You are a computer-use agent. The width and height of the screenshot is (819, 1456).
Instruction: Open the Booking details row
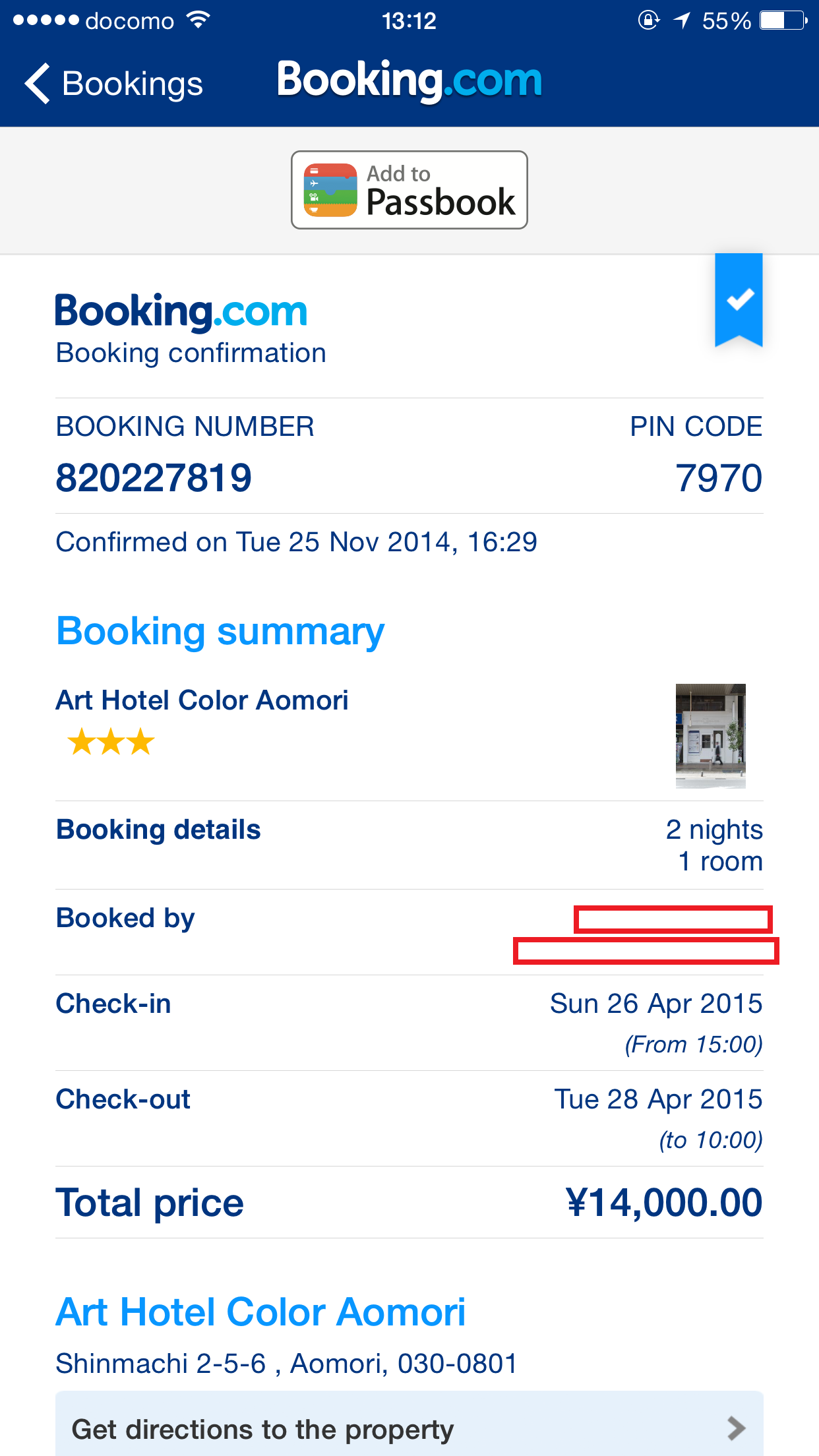tap(409, 845)
